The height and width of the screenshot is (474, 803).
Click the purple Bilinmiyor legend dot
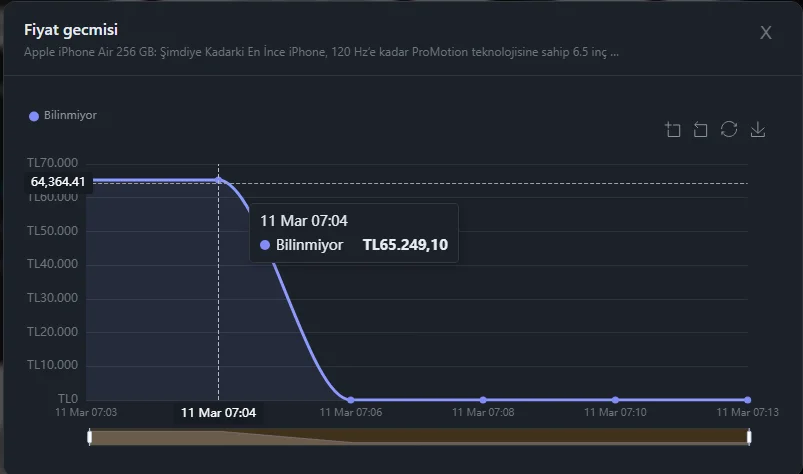click(34, 116)
